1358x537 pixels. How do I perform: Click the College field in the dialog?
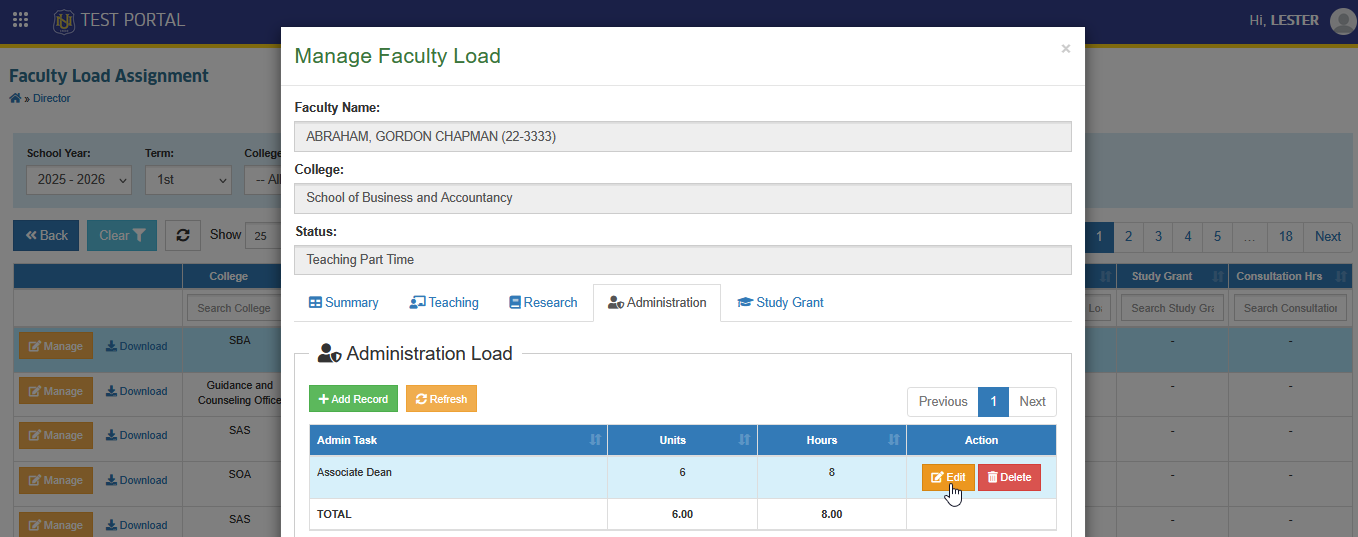coord(683,198)
